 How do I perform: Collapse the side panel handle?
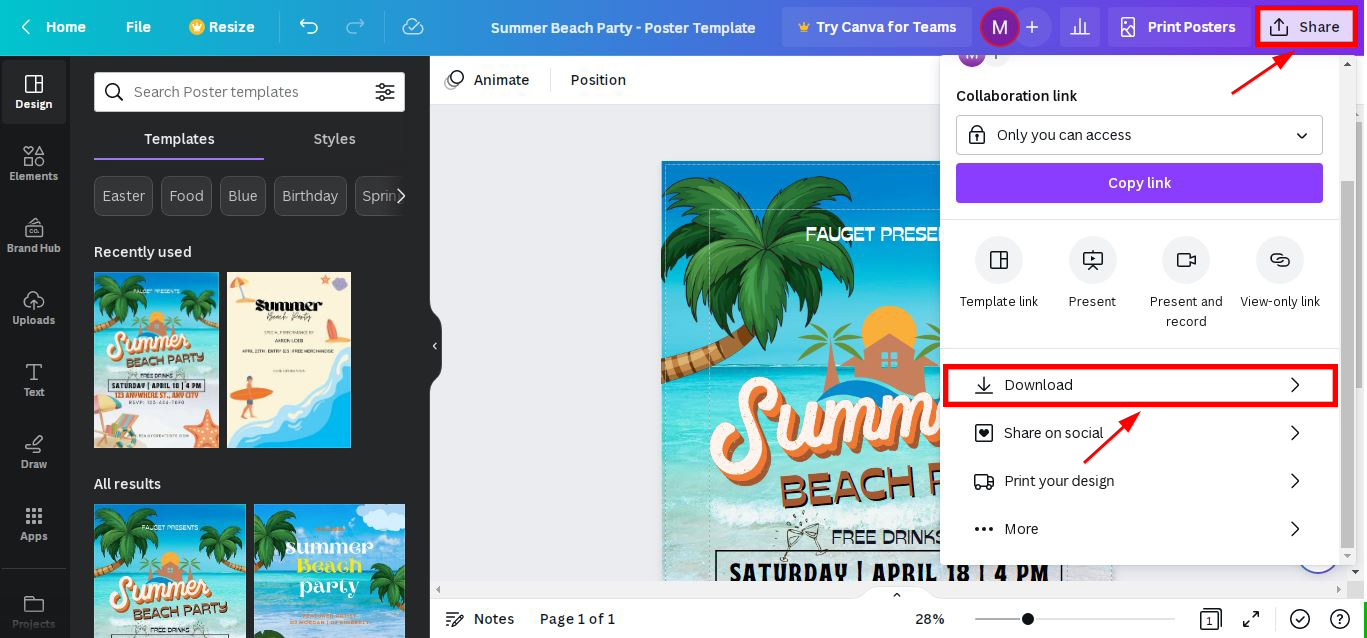coord(435,346)
